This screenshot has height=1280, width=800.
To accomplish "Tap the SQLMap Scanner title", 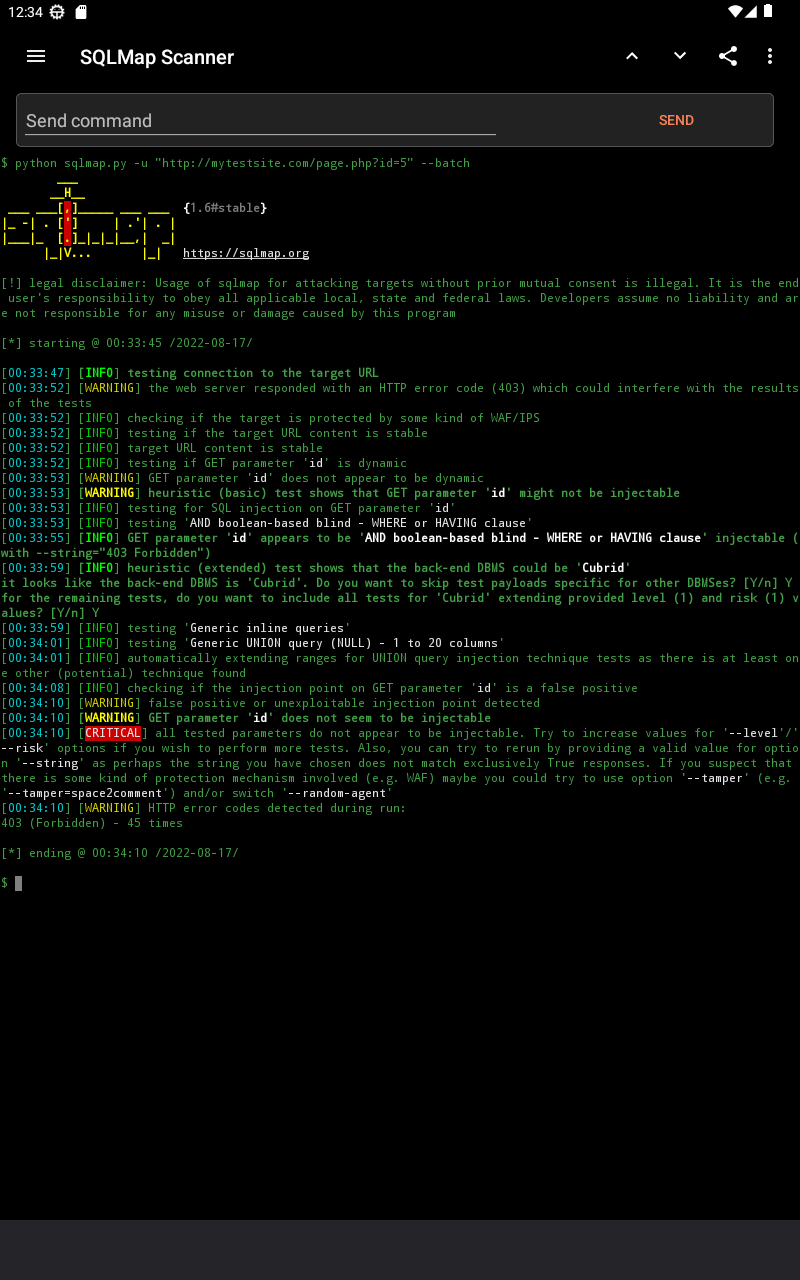I will pyautogui.click(x=157, y=57).
